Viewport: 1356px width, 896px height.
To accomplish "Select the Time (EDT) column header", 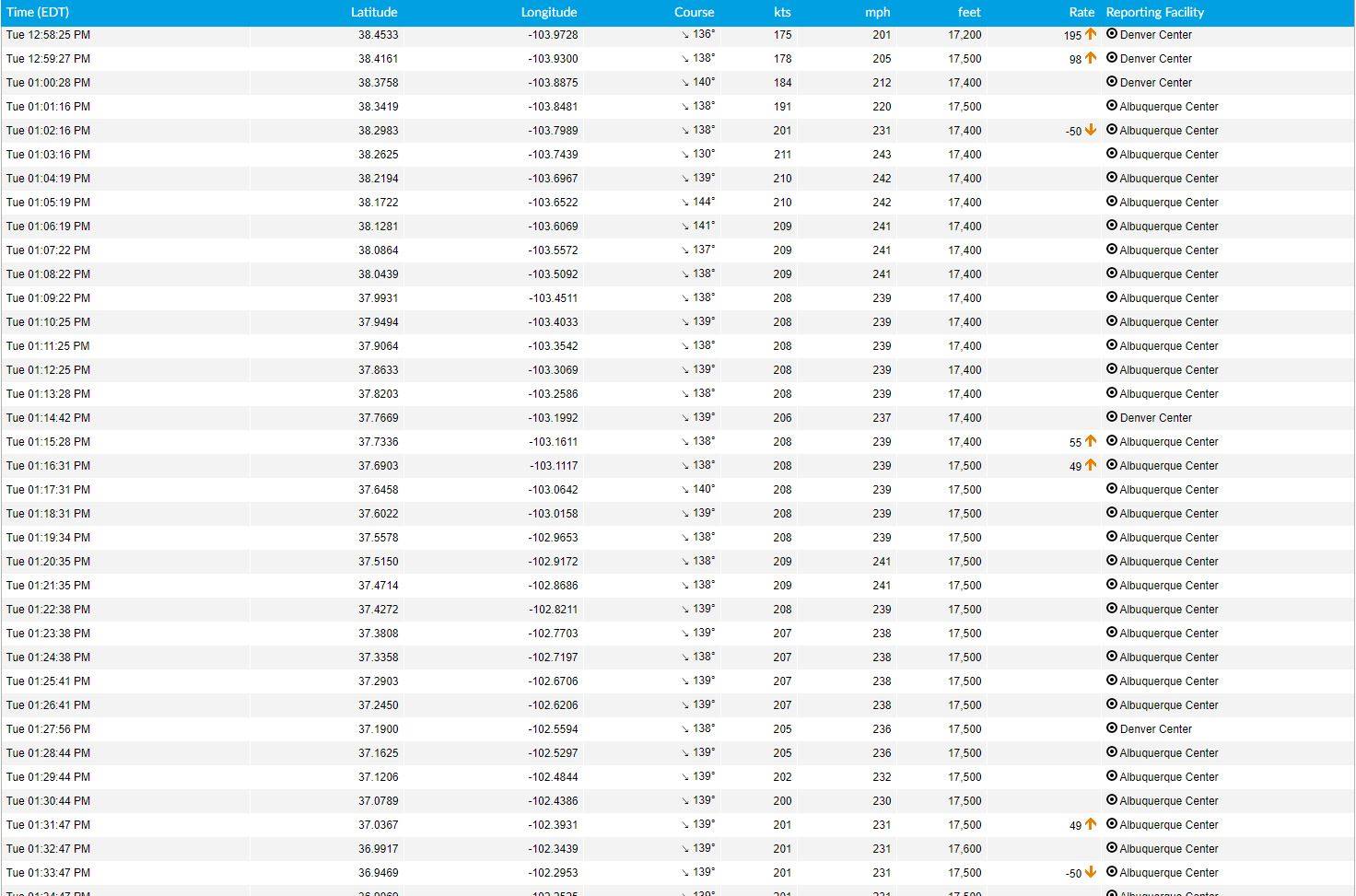I will coord(38,12).
